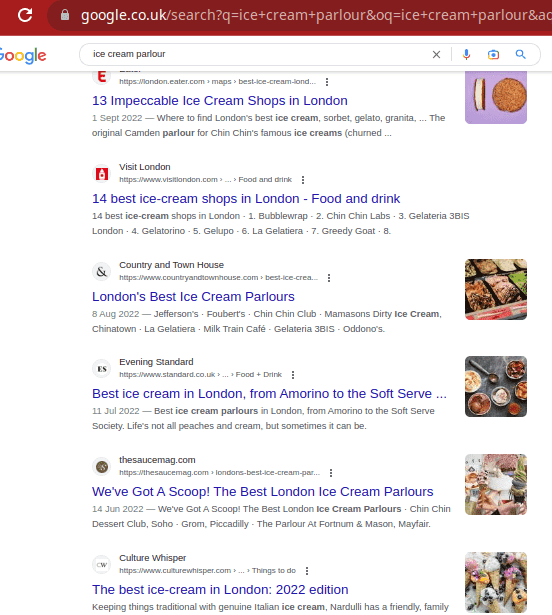The image size is (552, 615).
Task: Open three-dot menu for Visit London result
Action: tap(303, 180)
